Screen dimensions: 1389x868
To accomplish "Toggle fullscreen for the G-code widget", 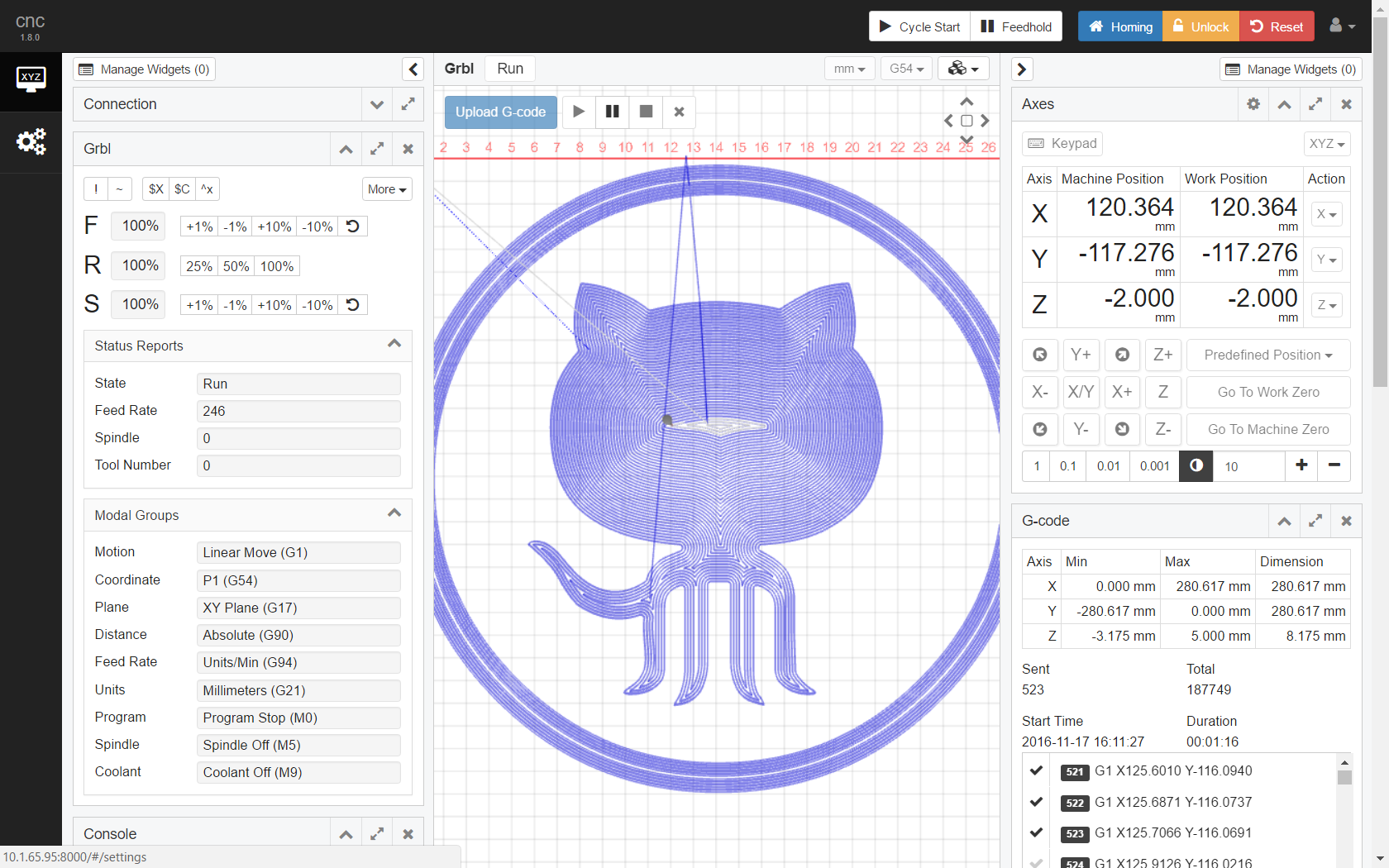I will [1315, 521].
